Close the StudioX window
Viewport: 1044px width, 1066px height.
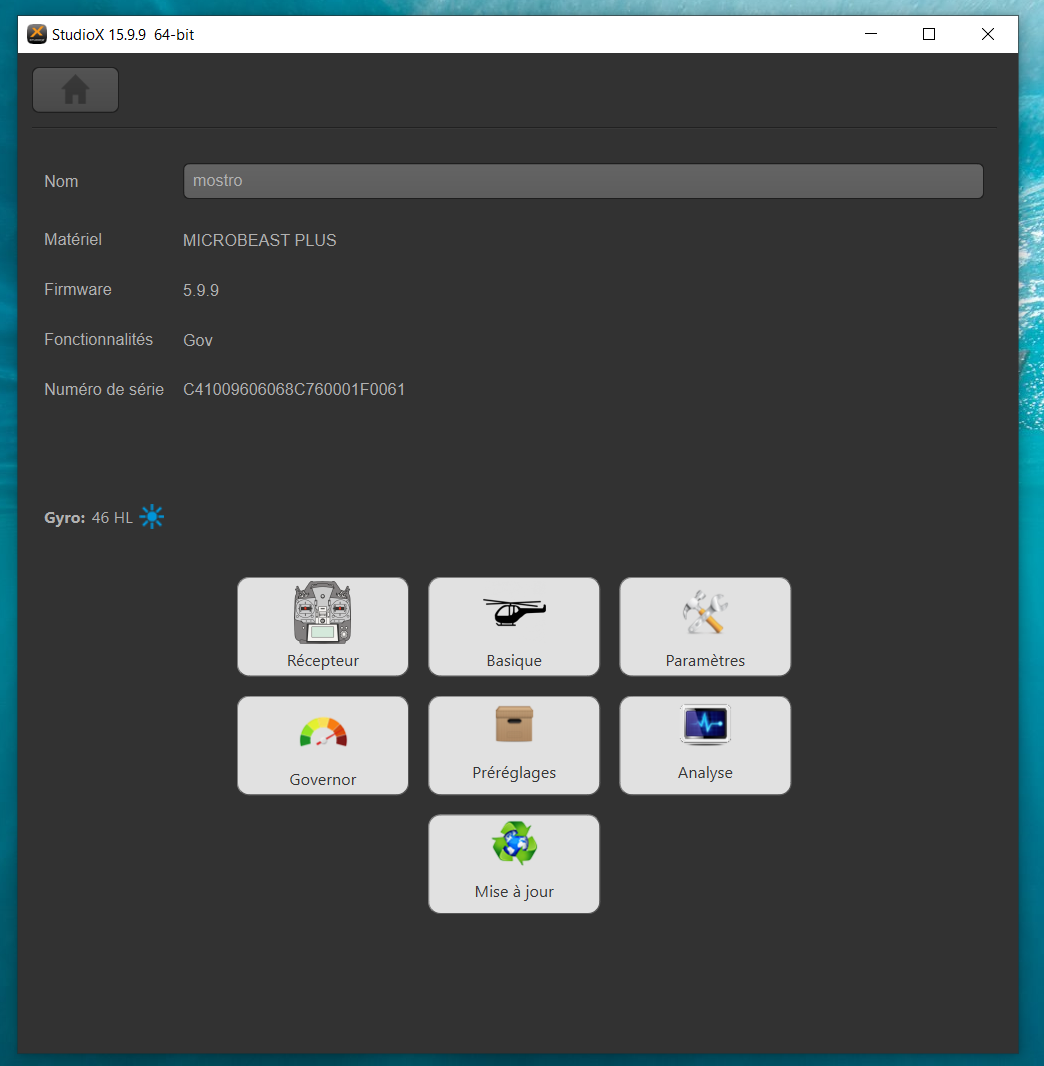pos(988,34)
